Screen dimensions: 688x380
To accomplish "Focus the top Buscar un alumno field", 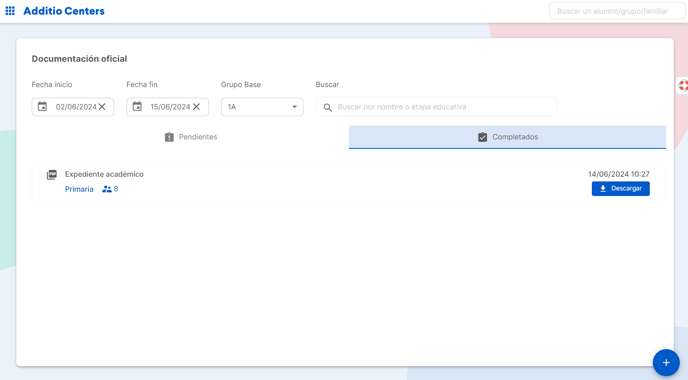I will tap(617, 11).
